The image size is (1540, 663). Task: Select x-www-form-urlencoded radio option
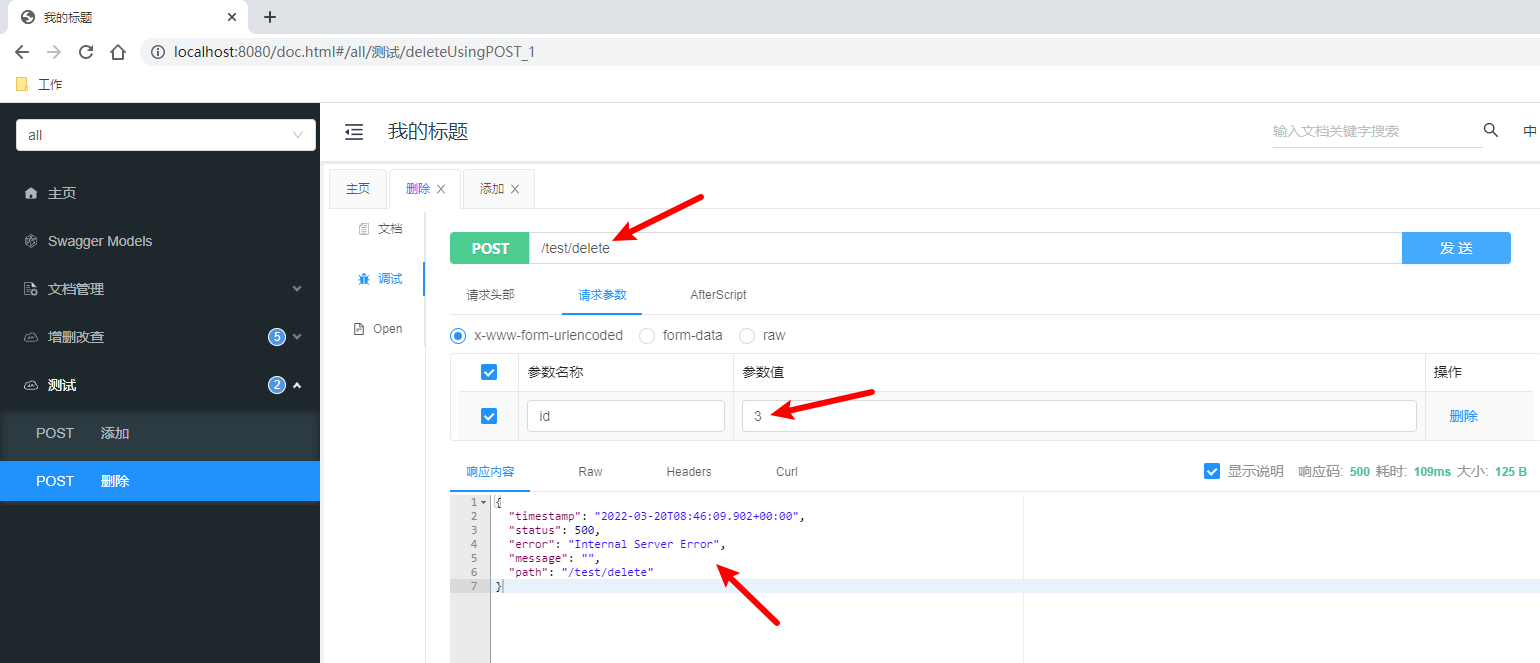coord(458,336)
